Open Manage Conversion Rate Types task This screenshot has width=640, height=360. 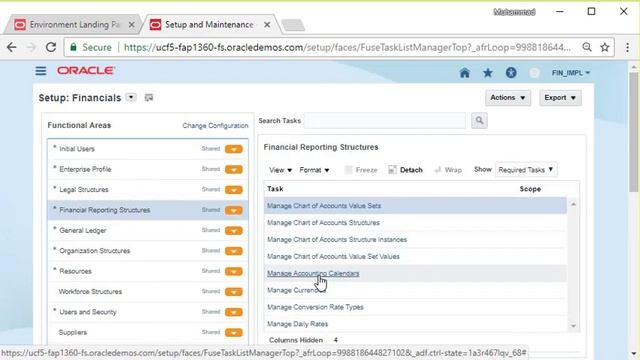(315, 307)
